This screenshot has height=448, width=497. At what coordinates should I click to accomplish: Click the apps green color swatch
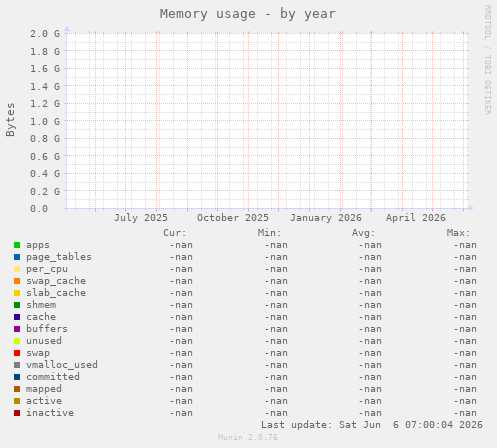(x=17, y=245)
